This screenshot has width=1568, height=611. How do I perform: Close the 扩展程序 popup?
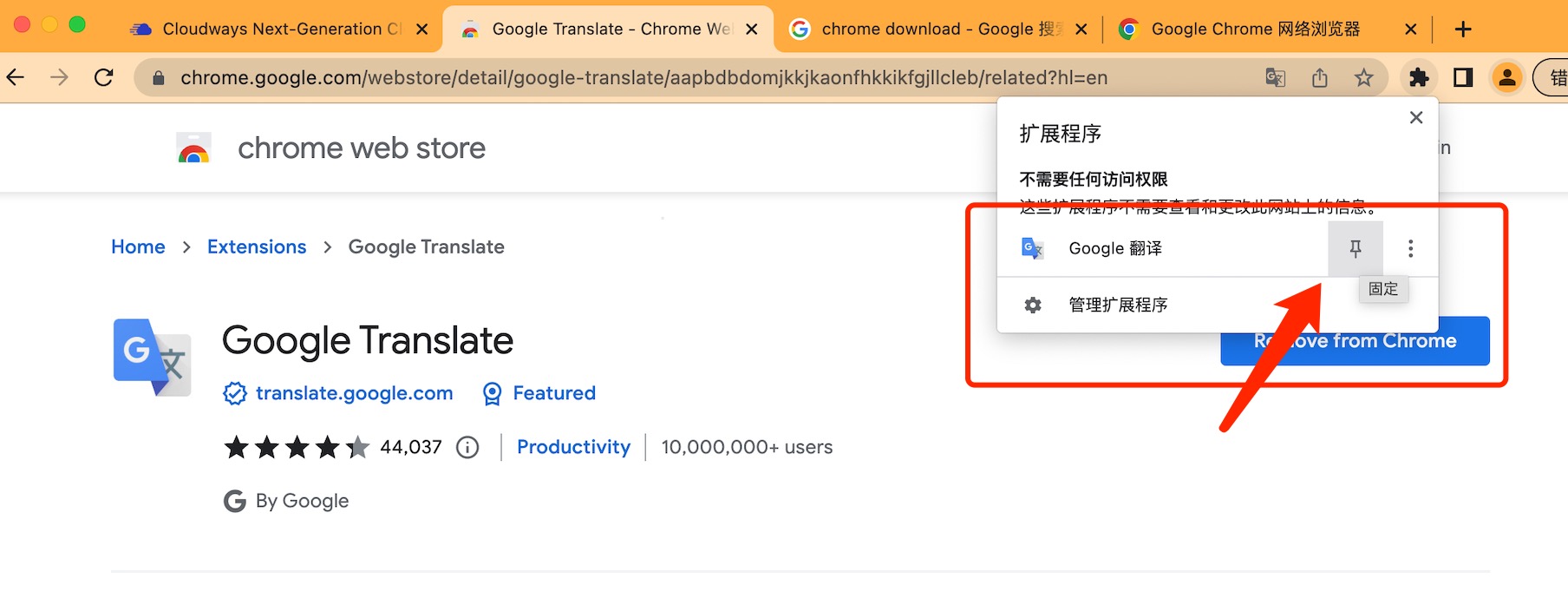tap(1416, 117)
